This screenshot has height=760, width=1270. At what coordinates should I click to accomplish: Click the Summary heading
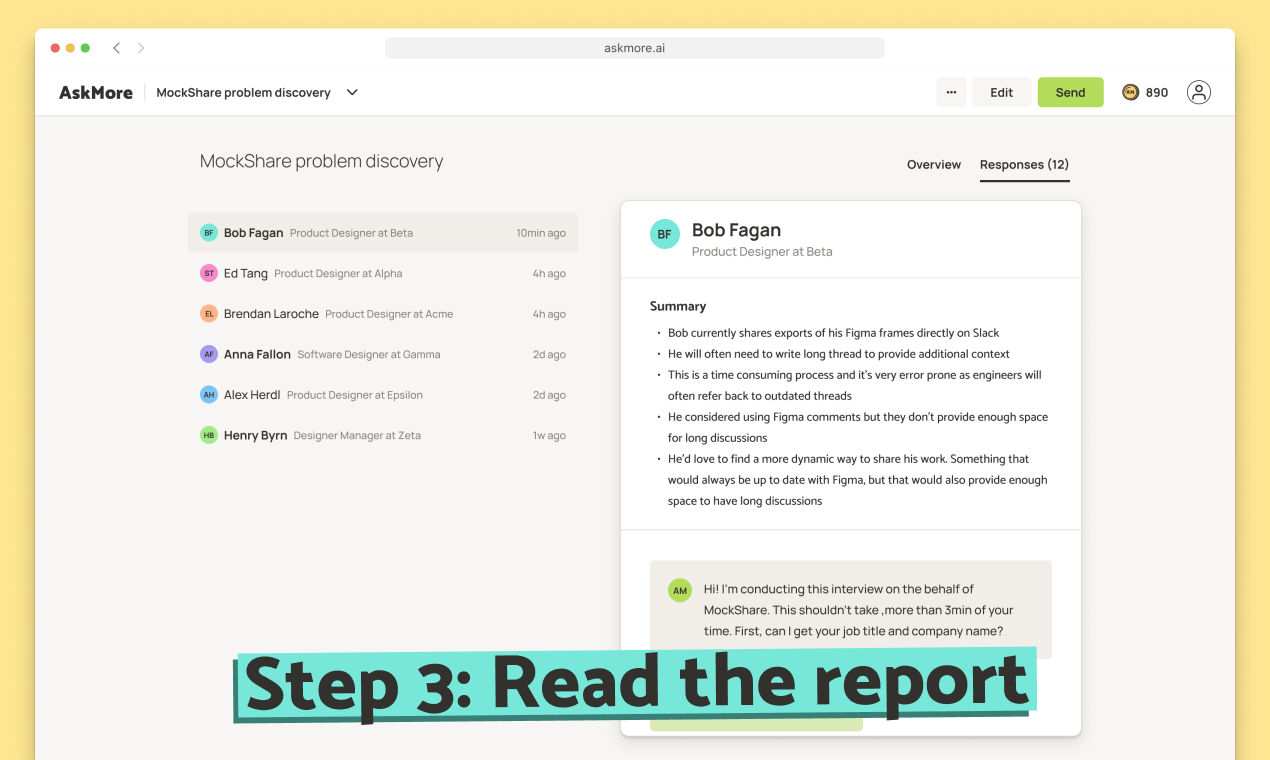click(678, 306)
